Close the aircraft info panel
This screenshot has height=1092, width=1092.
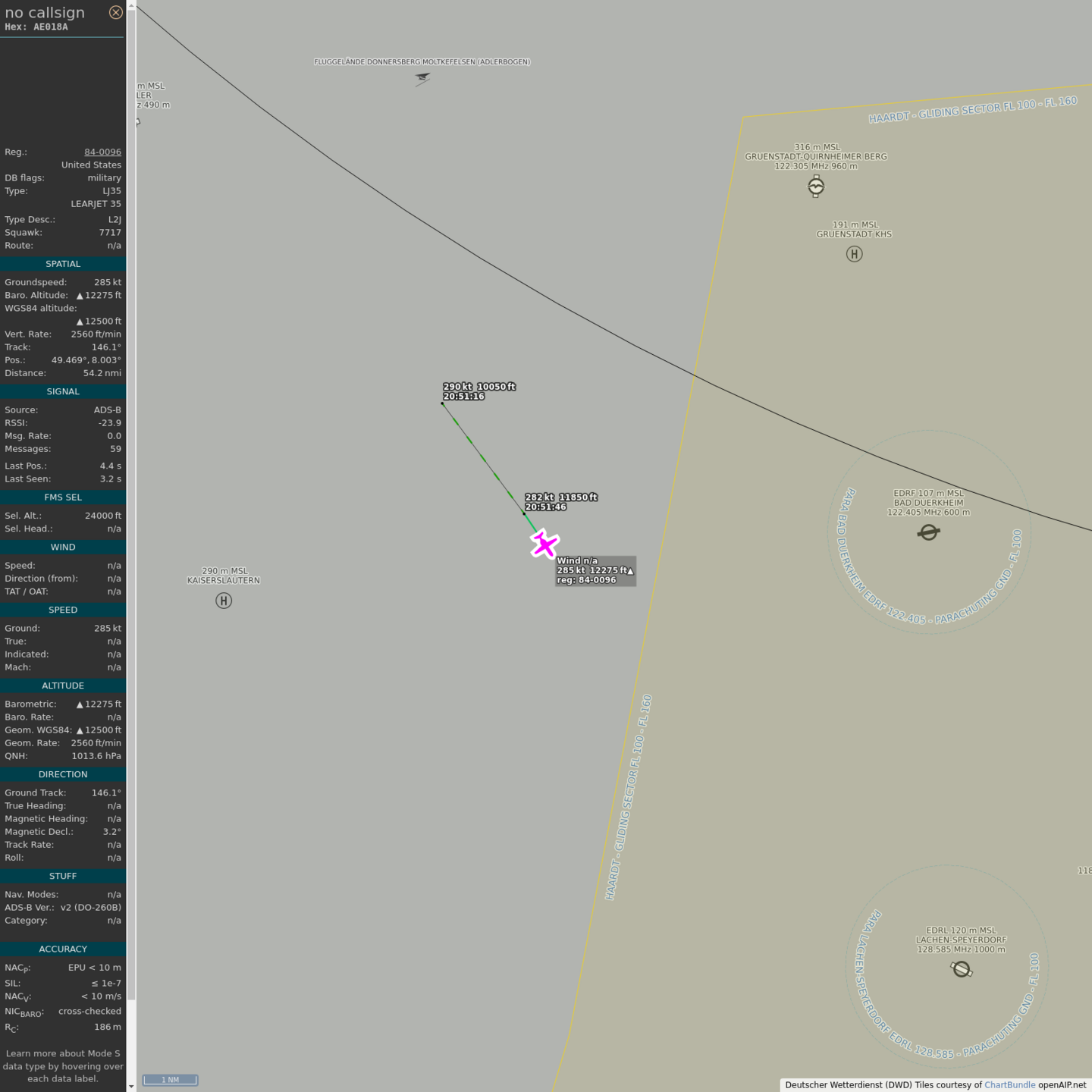point(115,12)
